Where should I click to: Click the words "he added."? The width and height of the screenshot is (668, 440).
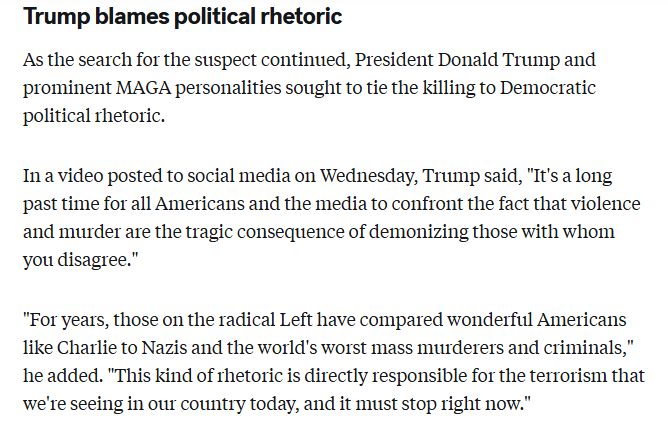coord(63,376)
